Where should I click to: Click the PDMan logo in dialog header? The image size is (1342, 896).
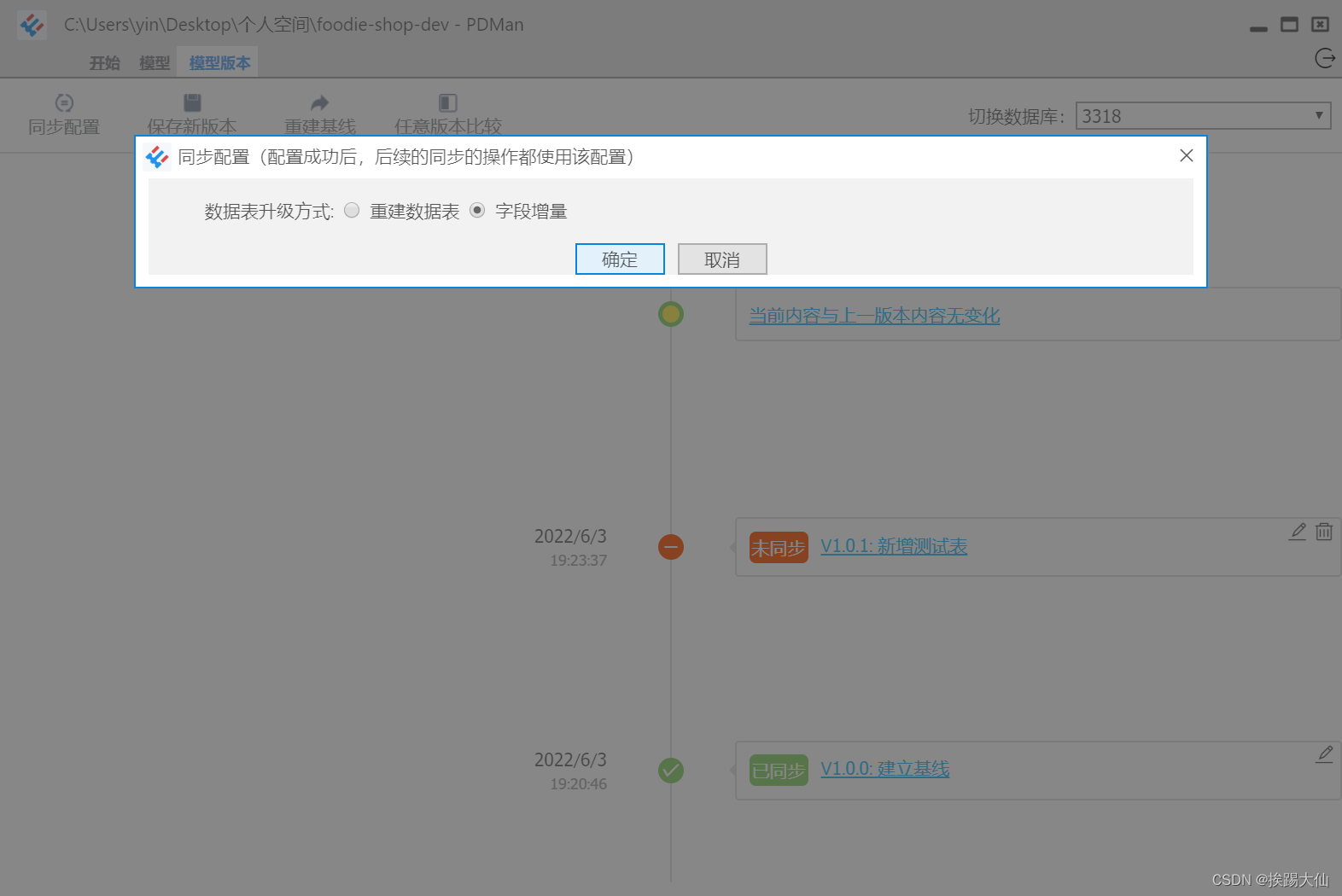coord(157,157)
